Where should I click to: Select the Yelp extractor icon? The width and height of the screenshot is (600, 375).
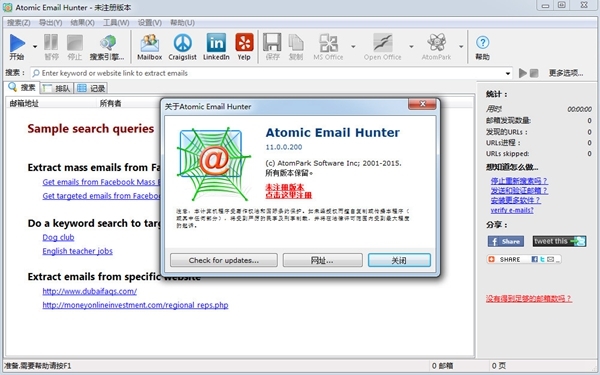tap(244, 42)
